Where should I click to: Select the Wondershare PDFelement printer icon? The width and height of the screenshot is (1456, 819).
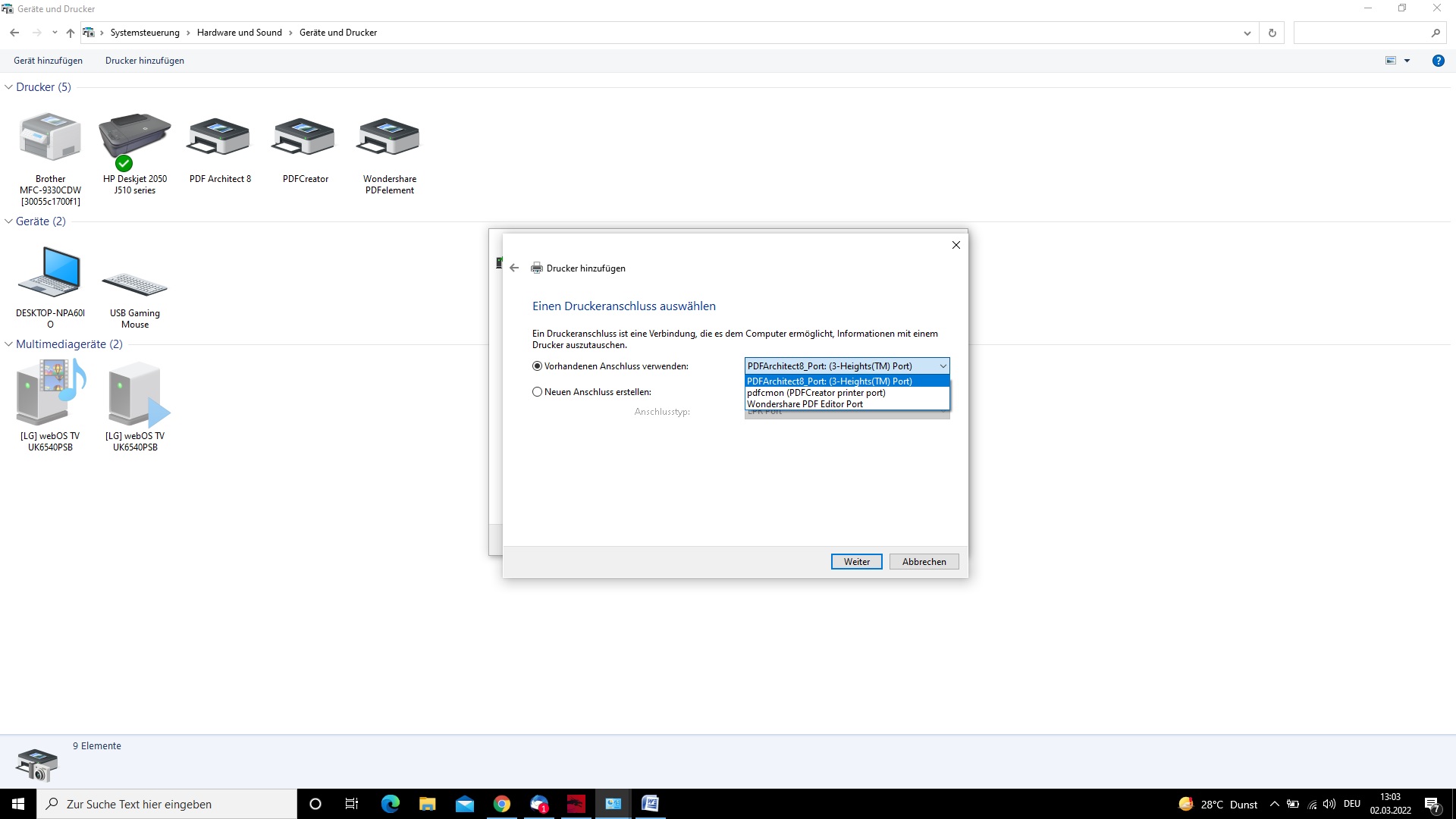tap(389, 138)
